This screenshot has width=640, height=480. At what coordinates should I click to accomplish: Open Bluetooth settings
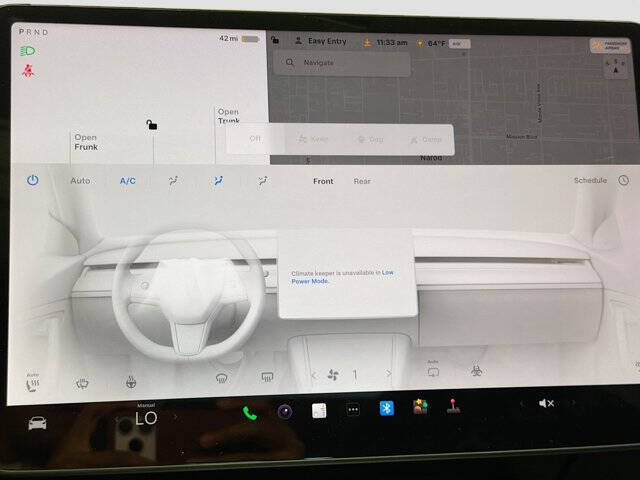(x=387, y=408)
